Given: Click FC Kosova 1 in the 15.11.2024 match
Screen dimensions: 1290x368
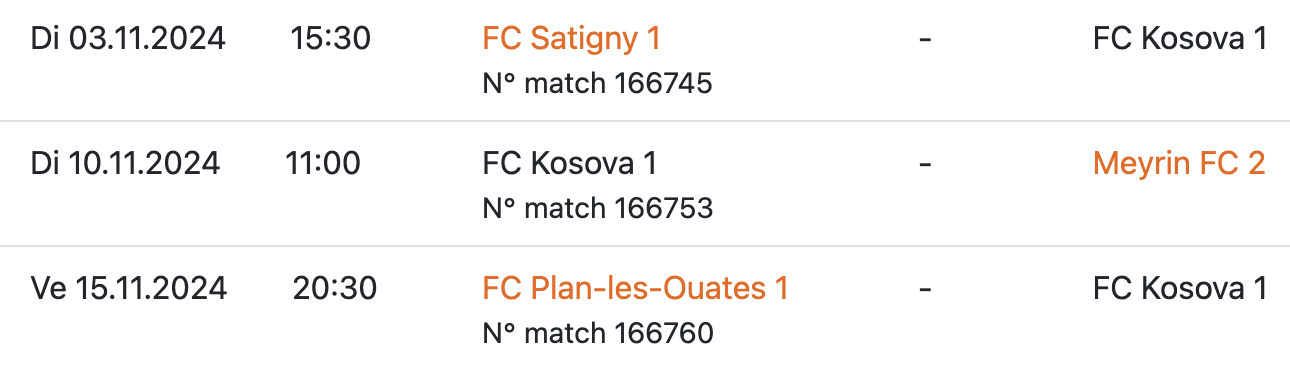Looking at the screenshot, I should click(x=1180, y=288).
